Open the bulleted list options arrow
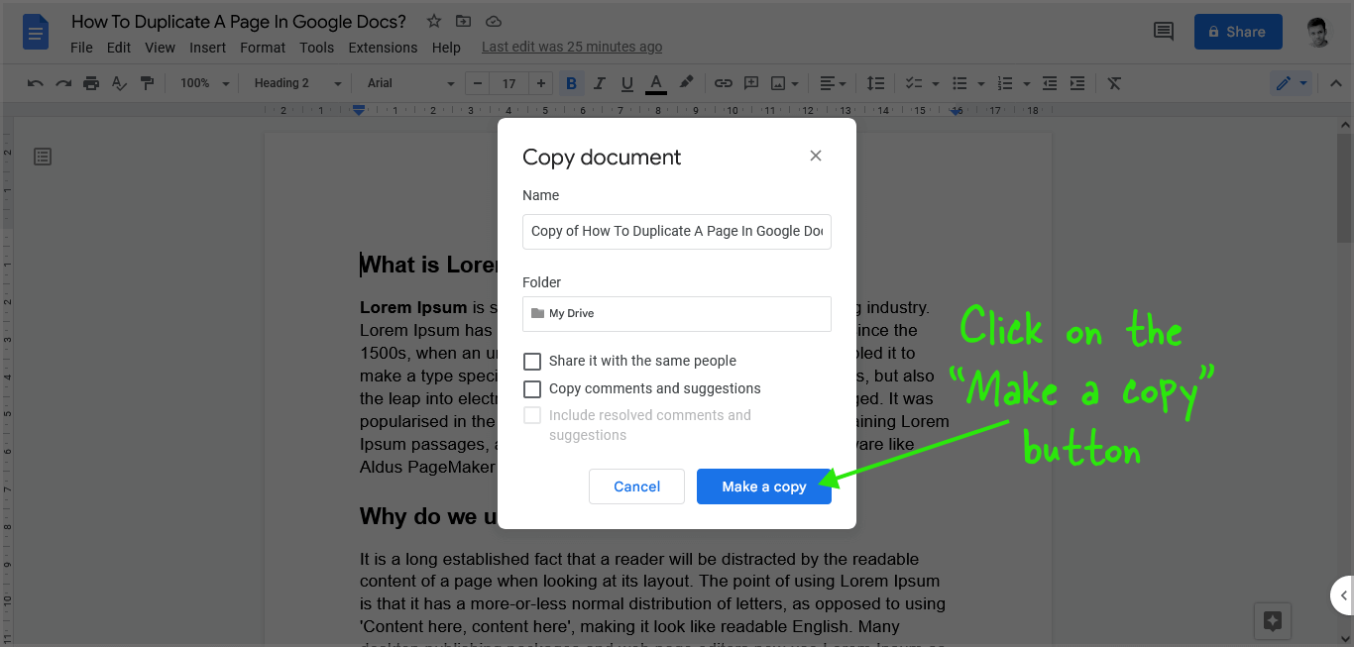The width and height of the screenshot is (1354, 647). [981, 83]
